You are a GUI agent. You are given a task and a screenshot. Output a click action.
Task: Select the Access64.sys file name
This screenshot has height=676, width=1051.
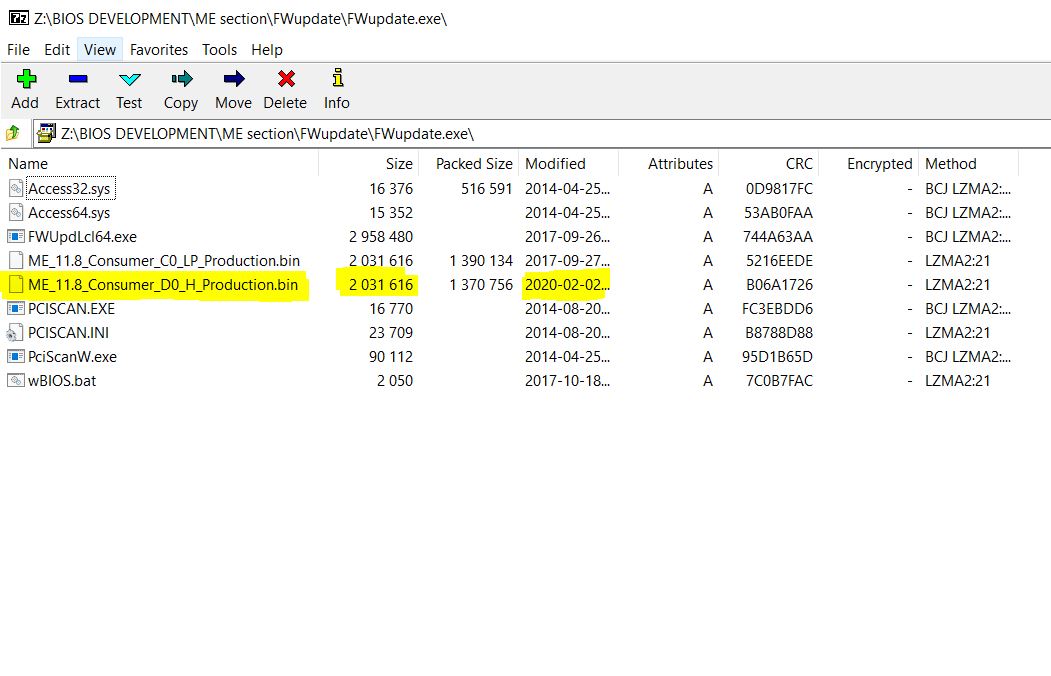(69, 213)
